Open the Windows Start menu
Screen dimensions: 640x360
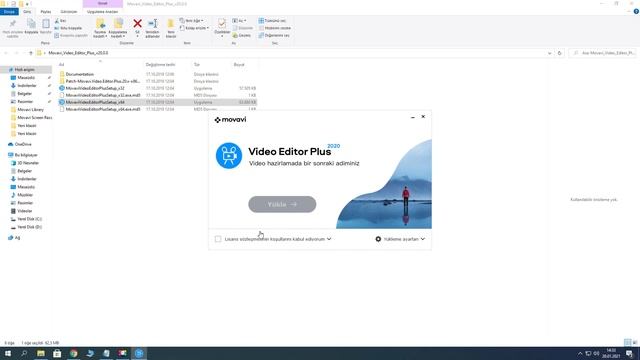(x=8, y=353)
